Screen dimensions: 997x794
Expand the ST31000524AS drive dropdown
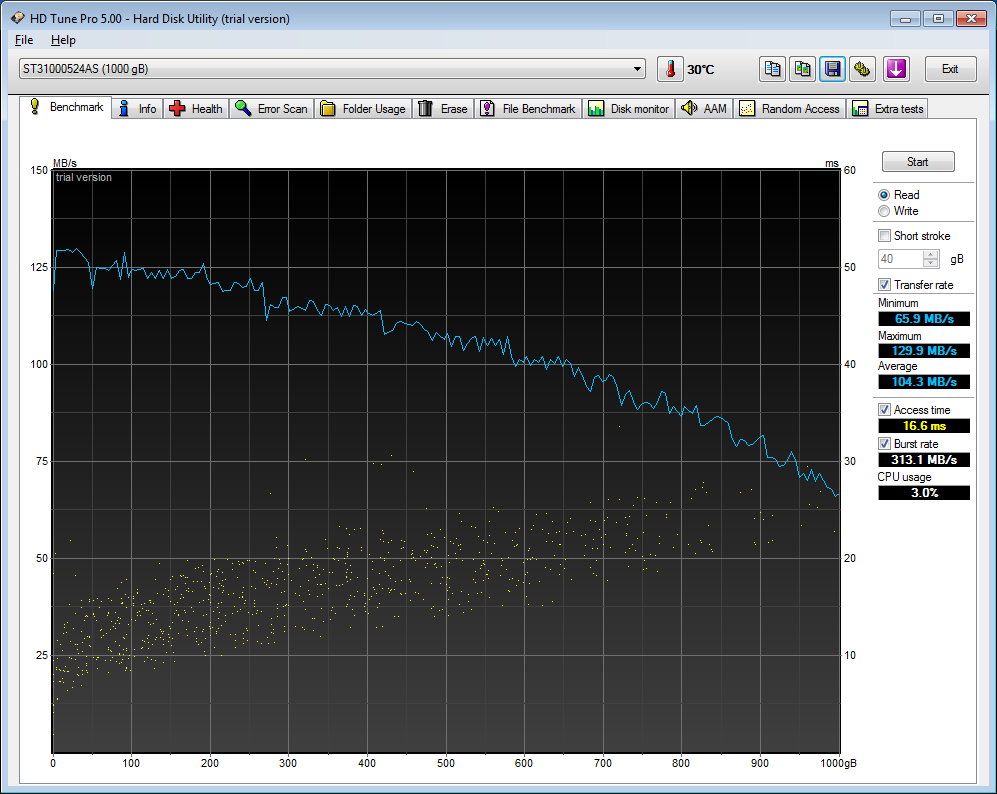point(638,69)
